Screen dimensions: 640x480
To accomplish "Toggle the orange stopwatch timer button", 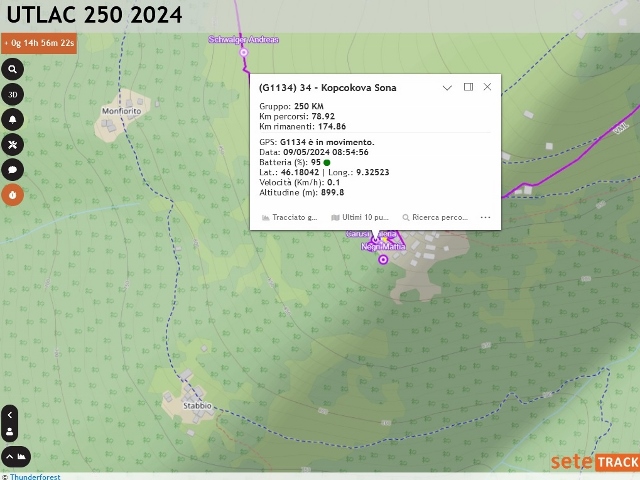I will point(13,195).
